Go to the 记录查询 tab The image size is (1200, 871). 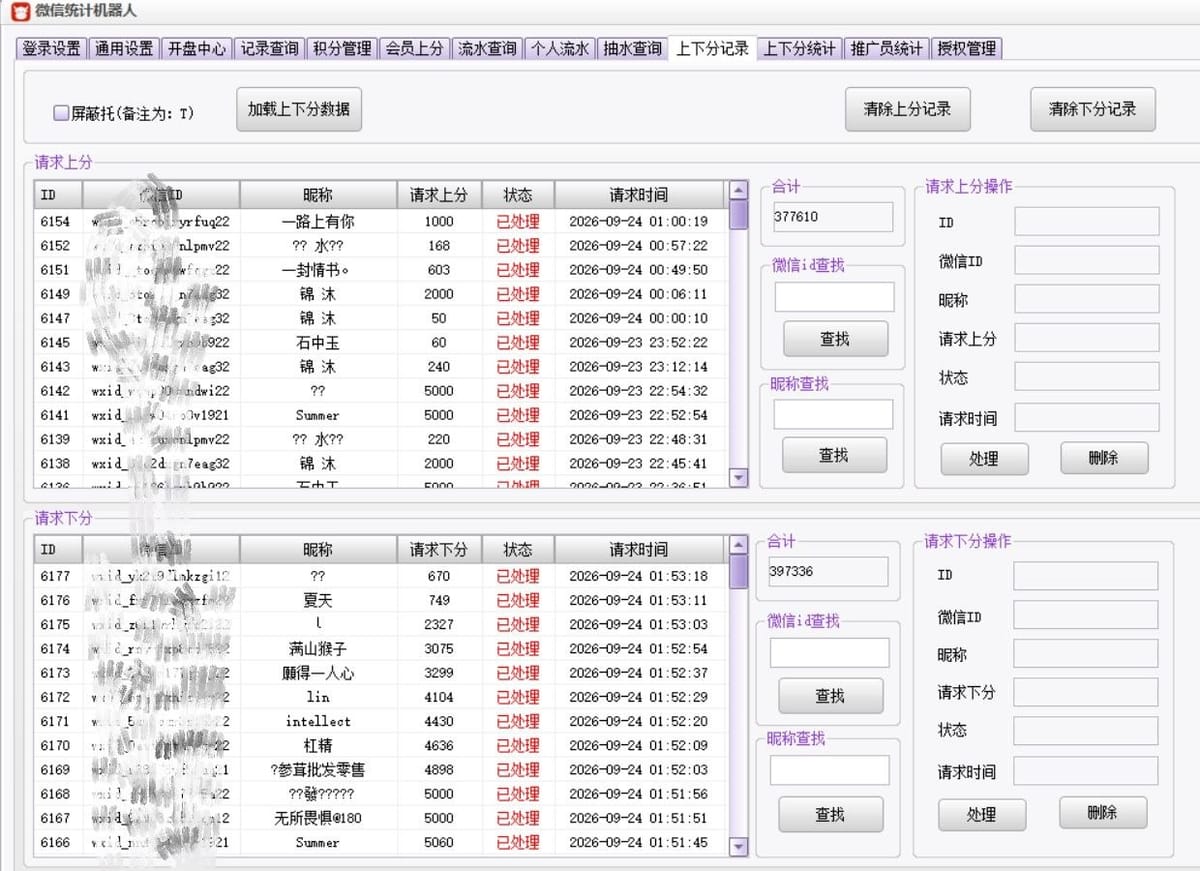pyautogui.click(x=269, y=48)
